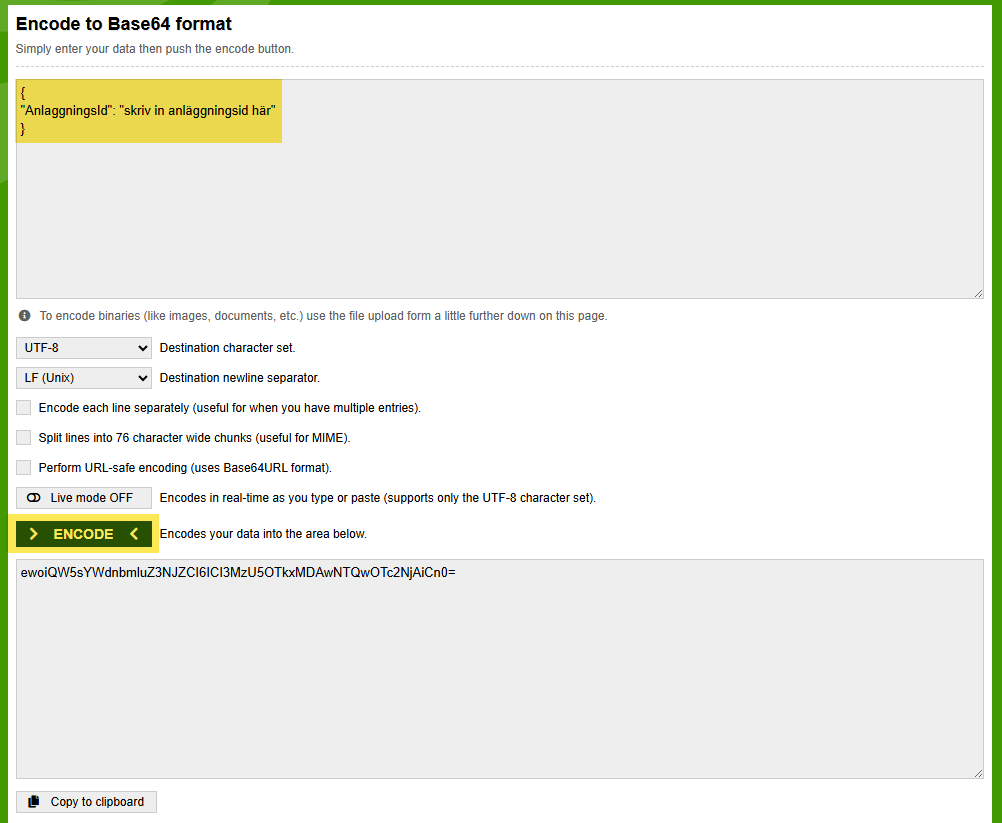Click the 'Copy to clipboard' button text
The height and width of the screenshot is (823, 1002).
click(97, 802)
